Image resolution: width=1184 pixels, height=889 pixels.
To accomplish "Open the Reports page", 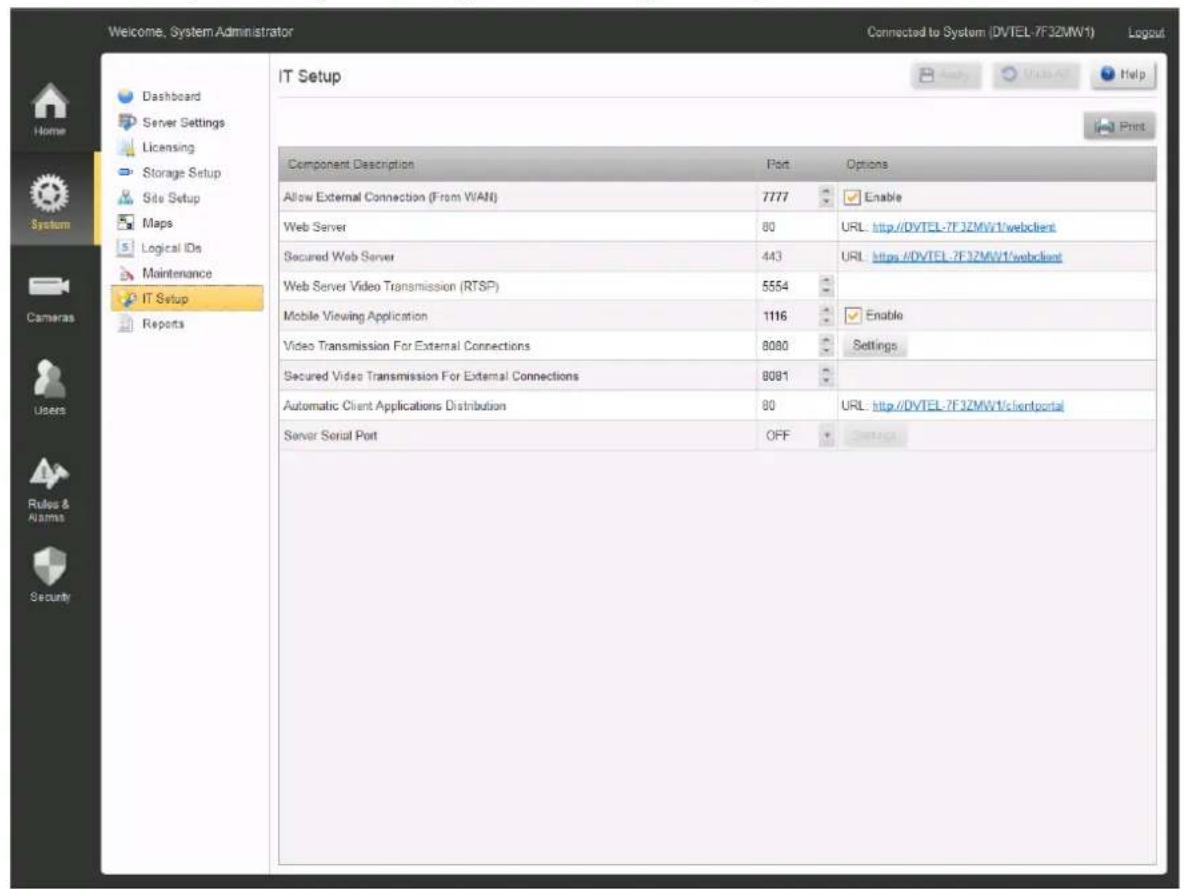I will [x=163, y=324].
